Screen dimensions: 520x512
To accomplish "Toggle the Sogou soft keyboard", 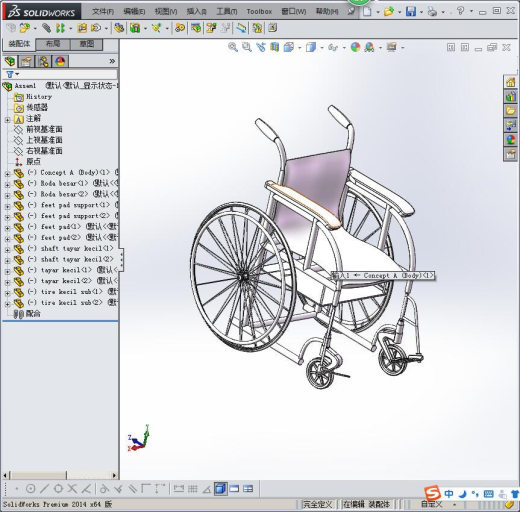I will coord(488,493).
